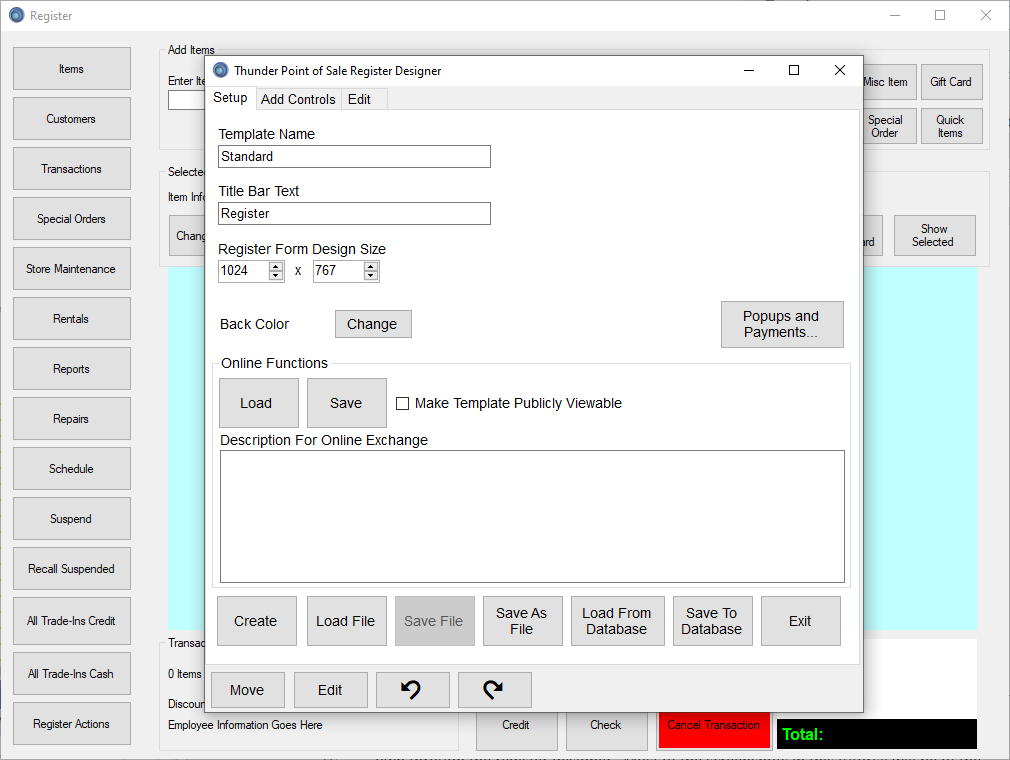Exit the Register Designer via Exit button
The image size is (1010, 760).
(x=800, y=621)
